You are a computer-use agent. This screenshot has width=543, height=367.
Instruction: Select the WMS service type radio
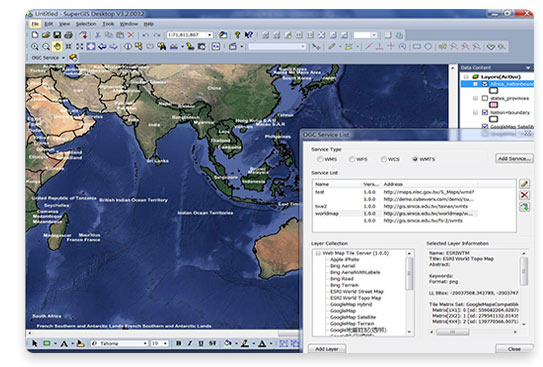pyautogui.click(x=320, y=159)
